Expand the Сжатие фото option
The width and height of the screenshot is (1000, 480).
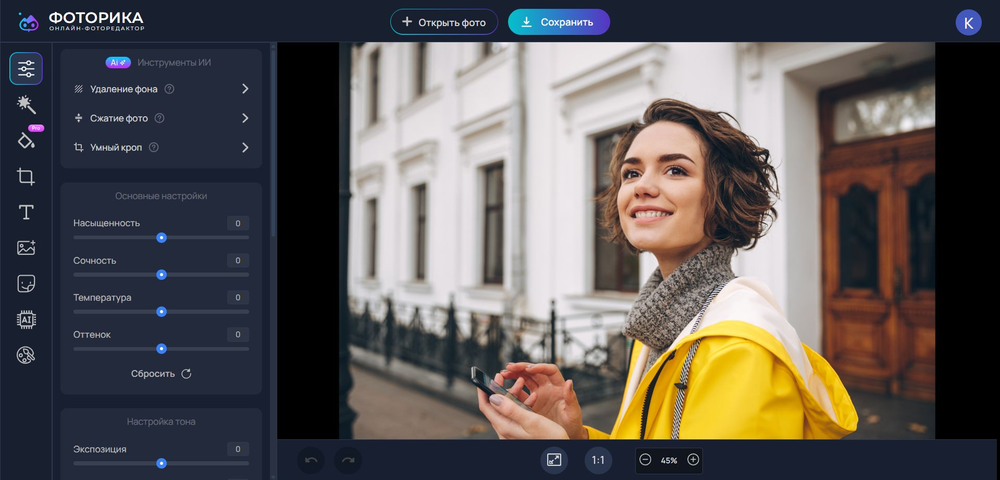click(x=245, y=118)
